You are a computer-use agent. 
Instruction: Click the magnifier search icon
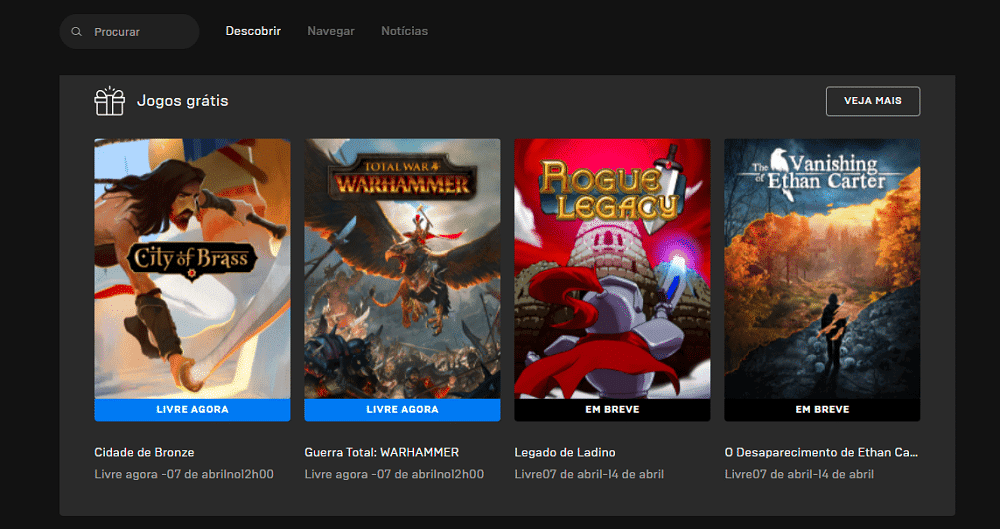point(77,31)
